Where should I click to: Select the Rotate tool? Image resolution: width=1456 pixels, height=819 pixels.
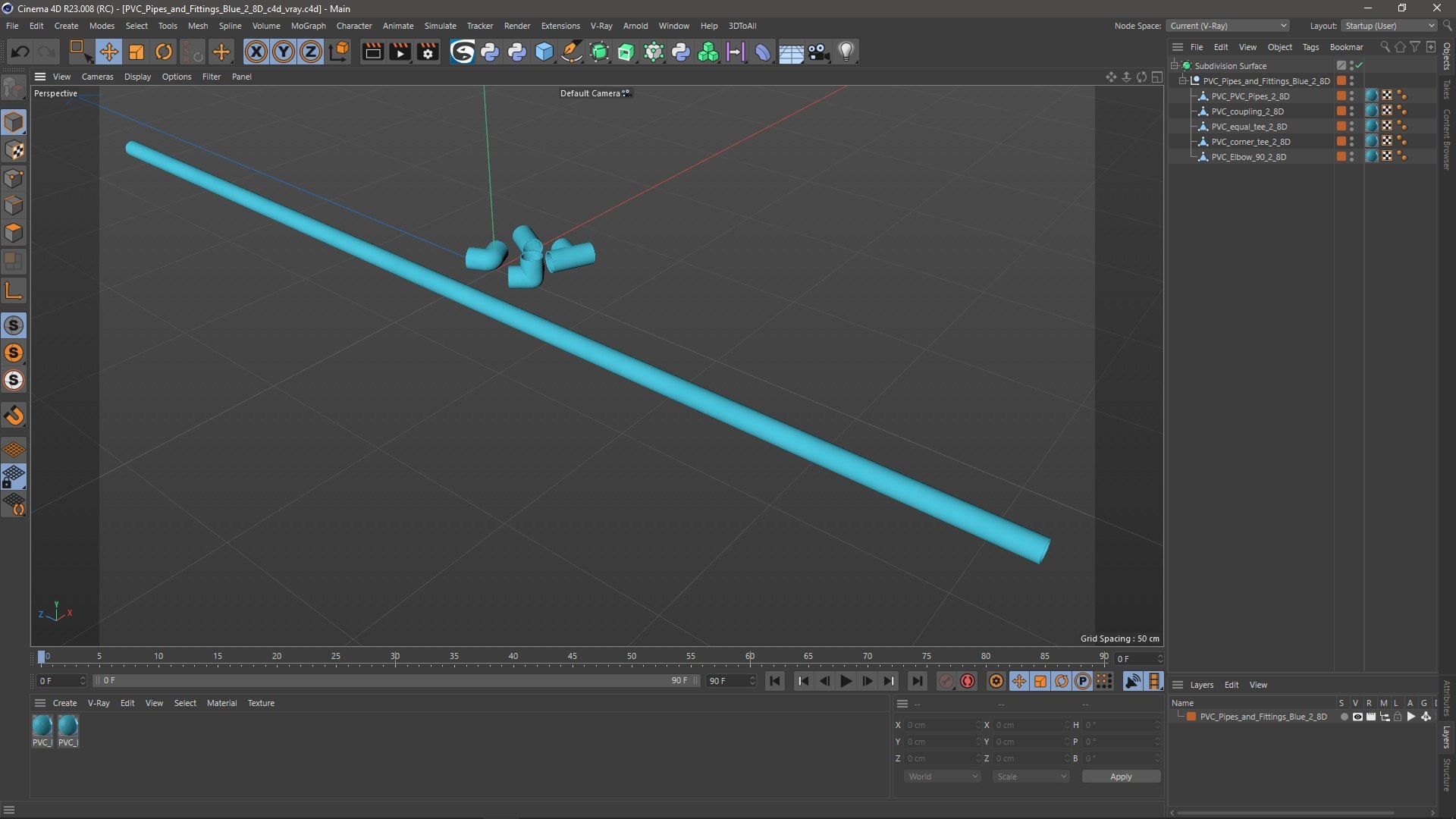[164, 52]
